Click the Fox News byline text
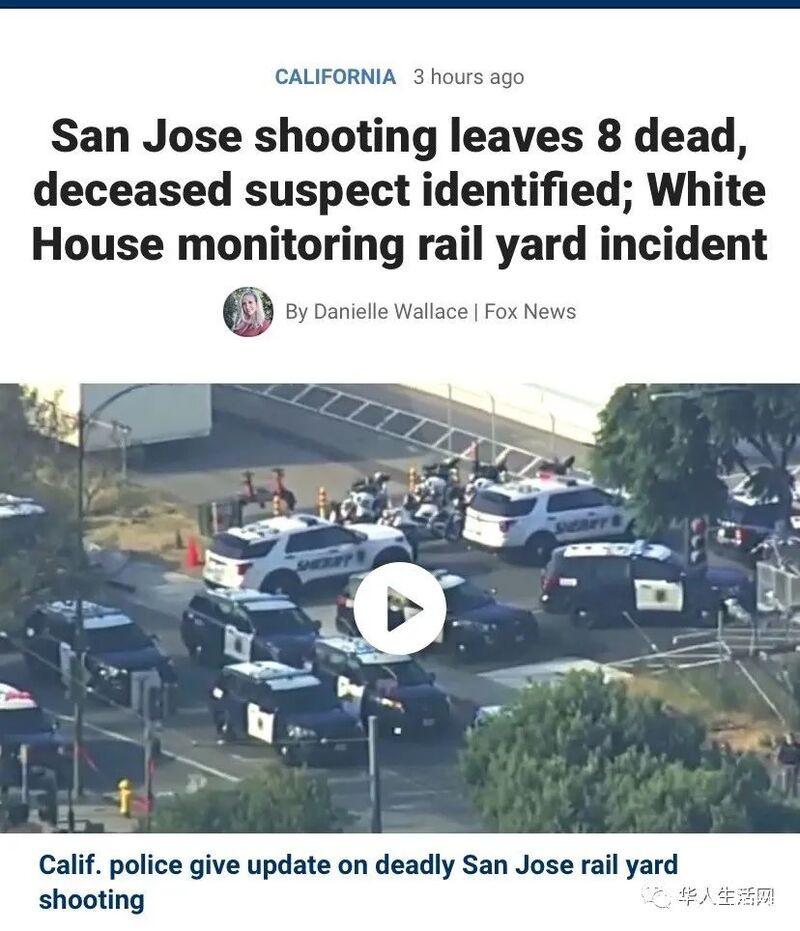The height and width of the screenshot is (931, 800). (530, 312)
